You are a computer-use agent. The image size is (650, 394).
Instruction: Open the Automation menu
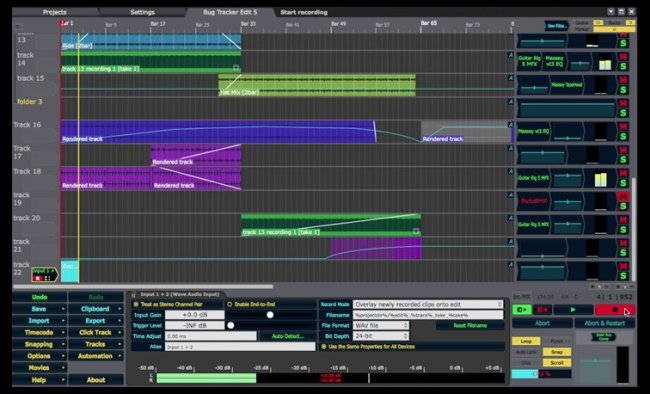coord(96,356)
